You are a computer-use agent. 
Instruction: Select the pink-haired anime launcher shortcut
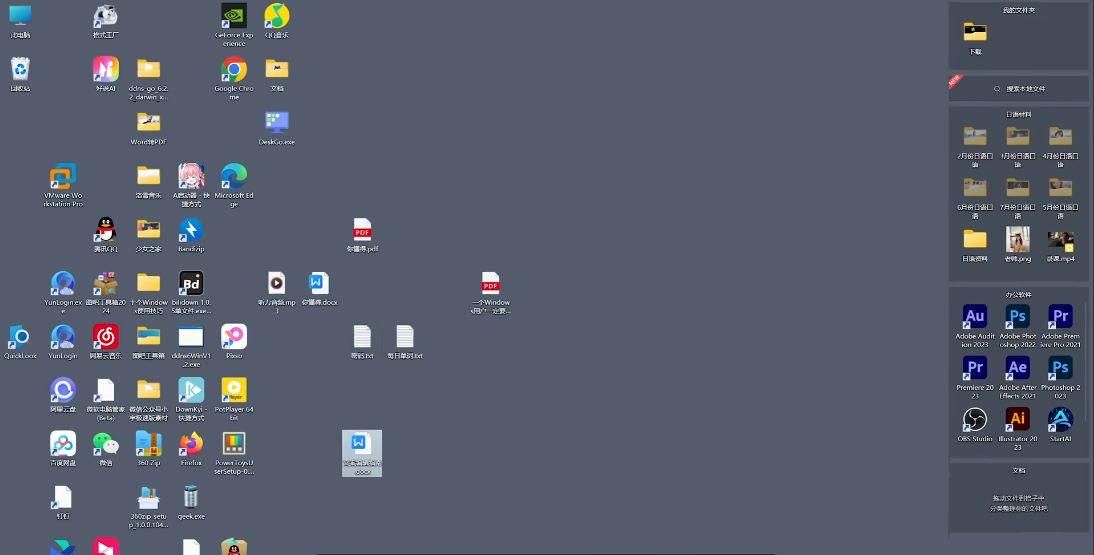[x=191, y=176]
